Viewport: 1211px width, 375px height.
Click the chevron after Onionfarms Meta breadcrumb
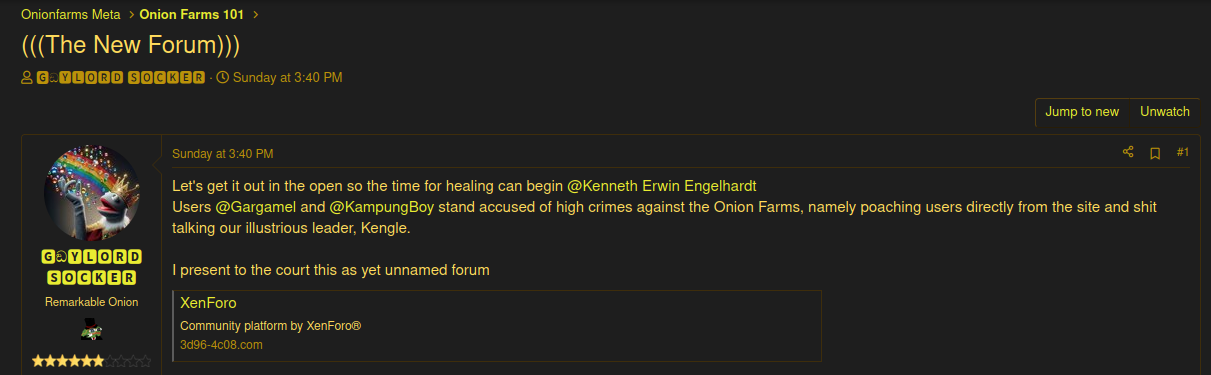coord(129,14)
